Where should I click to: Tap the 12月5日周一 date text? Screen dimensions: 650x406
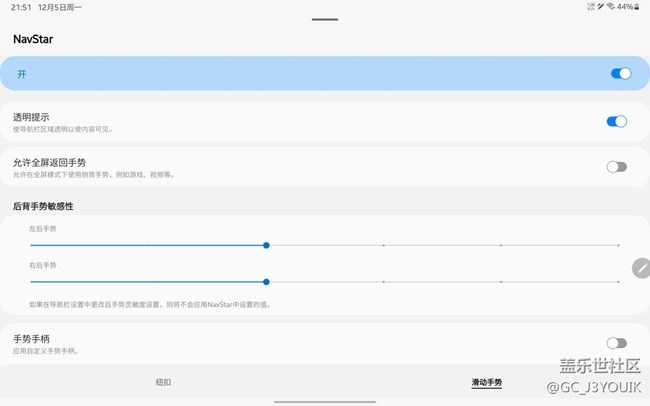[x=60, y=7]
